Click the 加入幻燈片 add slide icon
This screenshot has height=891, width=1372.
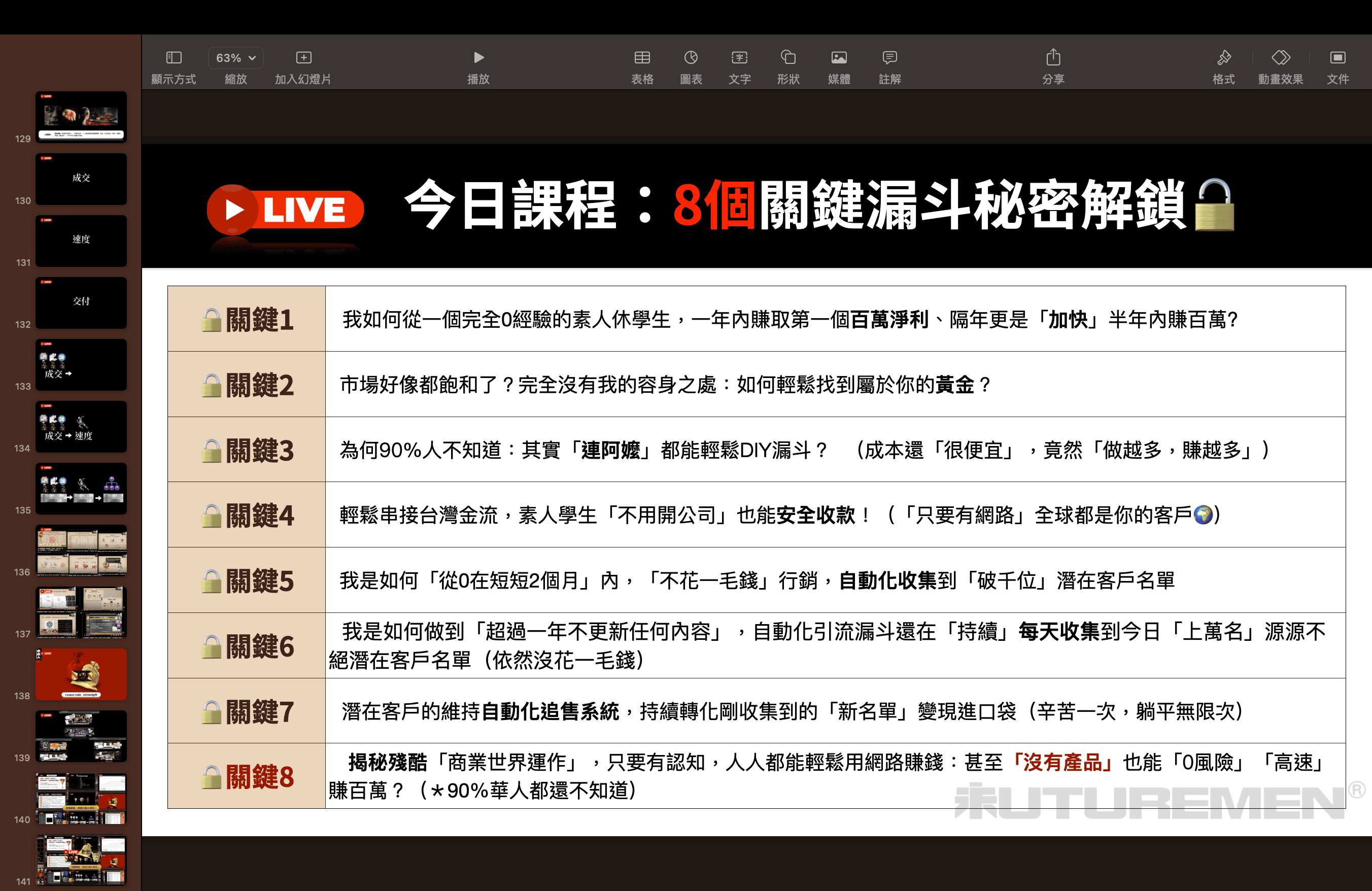click(303, 58)
